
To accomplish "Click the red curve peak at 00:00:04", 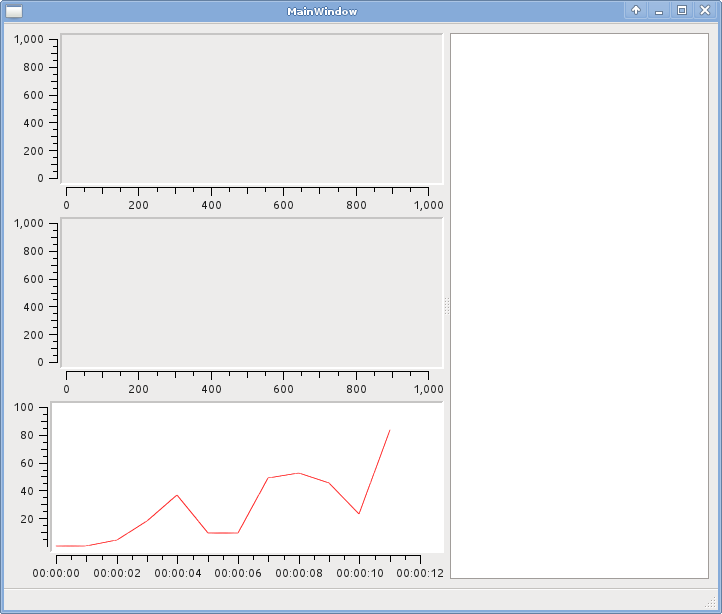I will (177, 495).
